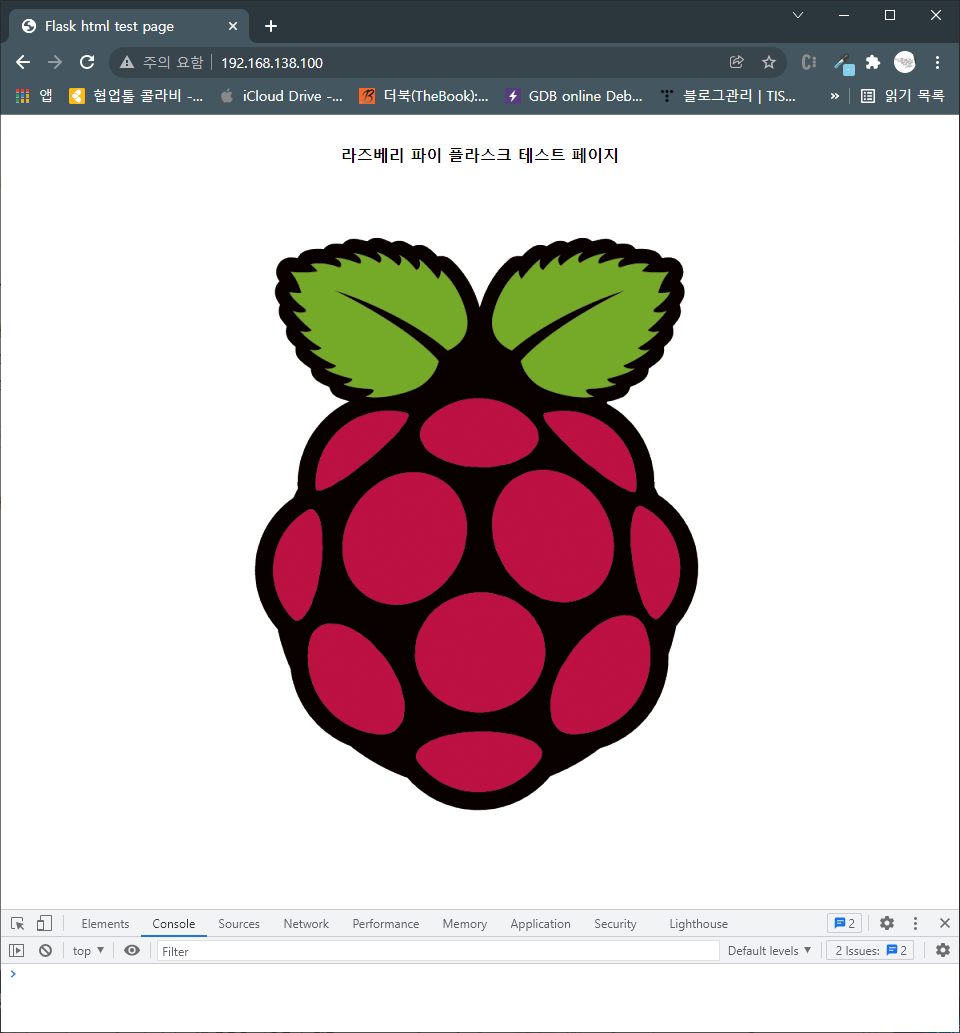The width and height of the screenshot is (960, 1033).
Task: Open a new browser tab
Action: [270, 26]
